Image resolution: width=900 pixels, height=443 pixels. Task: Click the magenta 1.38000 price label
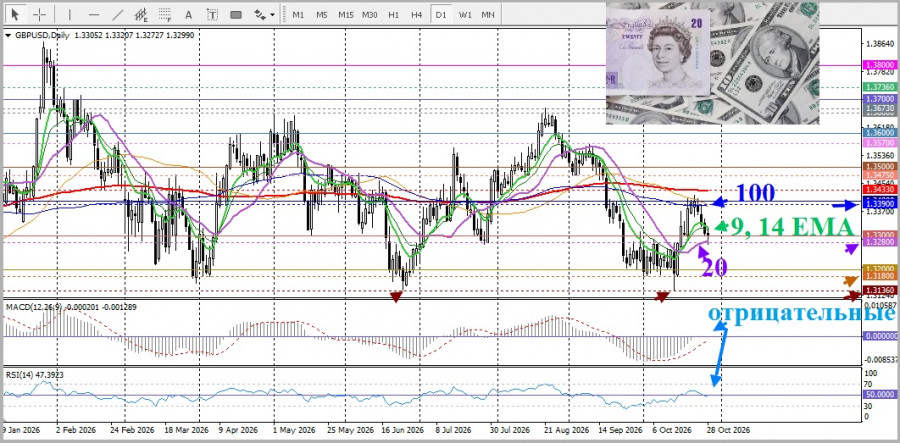pyautogui.click(x=878, y=66)
